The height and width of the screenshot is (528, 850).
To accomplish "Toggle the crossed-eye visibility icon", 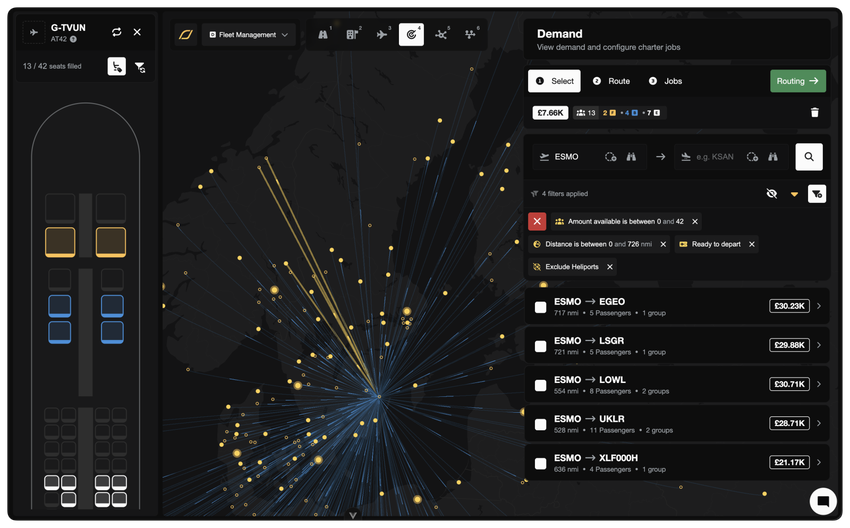I will 771,194.
